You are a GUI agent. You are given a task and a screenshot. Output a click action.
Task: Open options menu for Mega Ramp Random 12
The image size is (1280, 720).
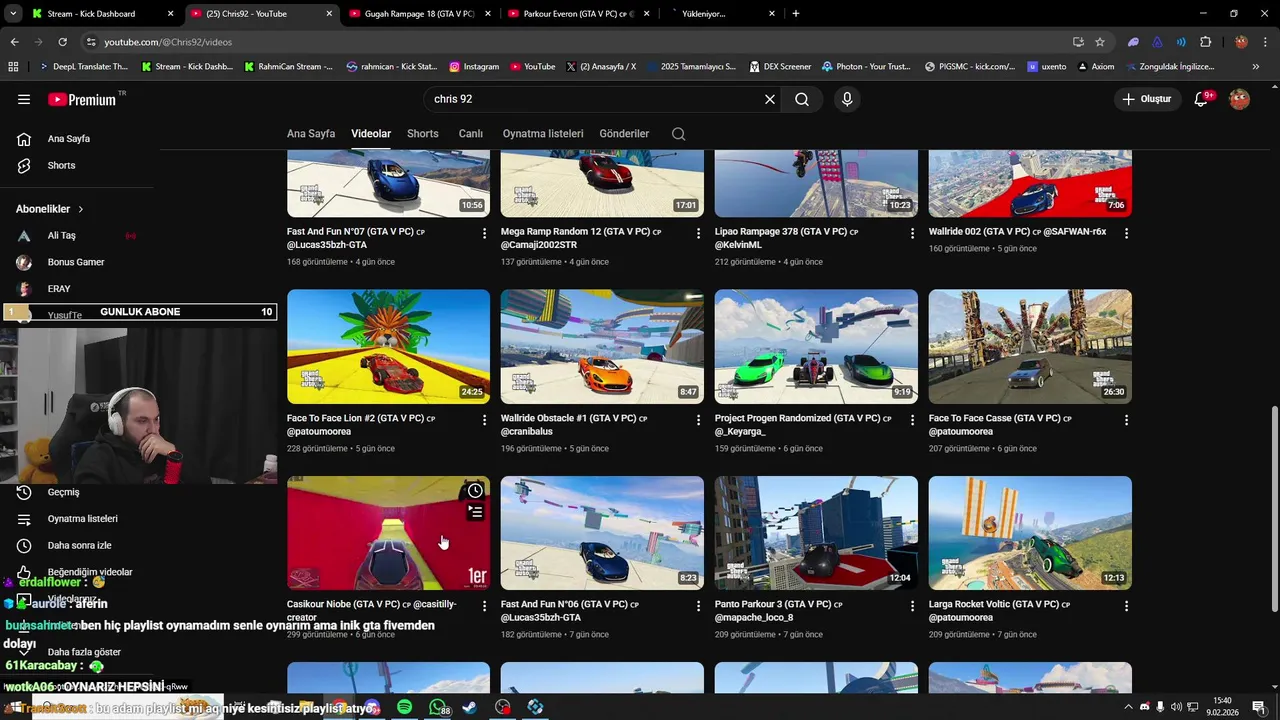pos(699,233)
